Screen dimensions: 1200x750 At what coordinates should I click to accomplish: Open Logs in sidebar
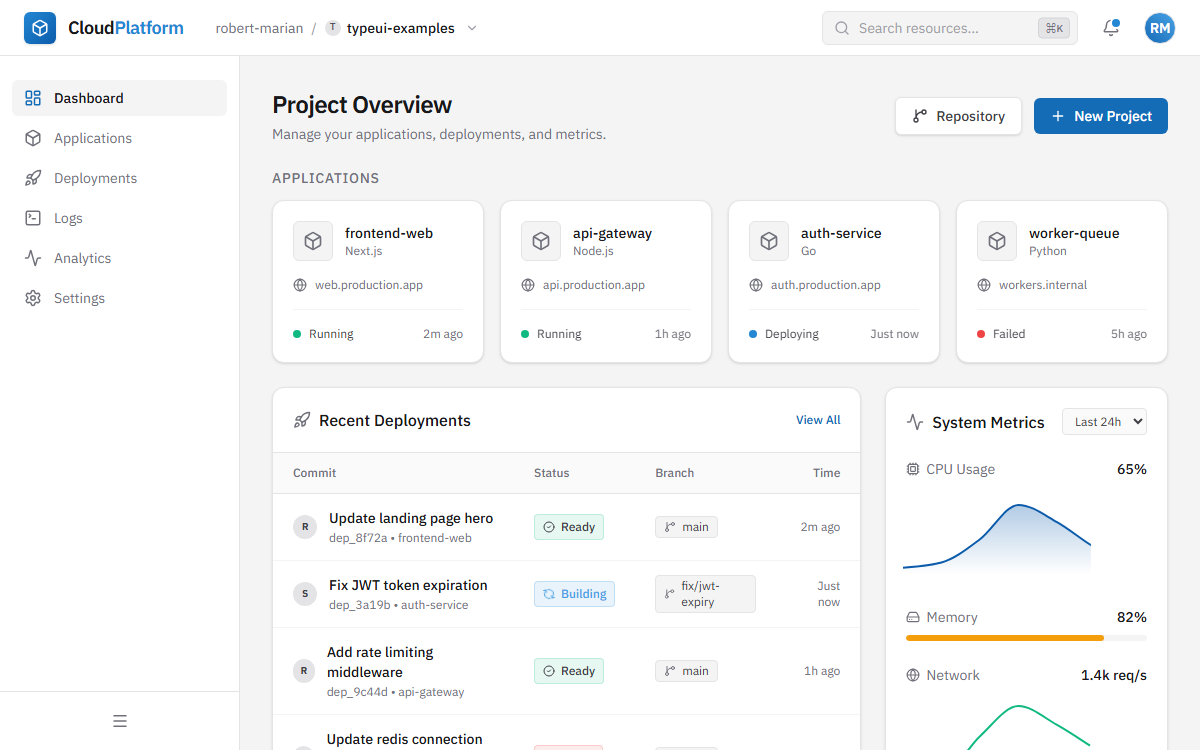(120, 218)
